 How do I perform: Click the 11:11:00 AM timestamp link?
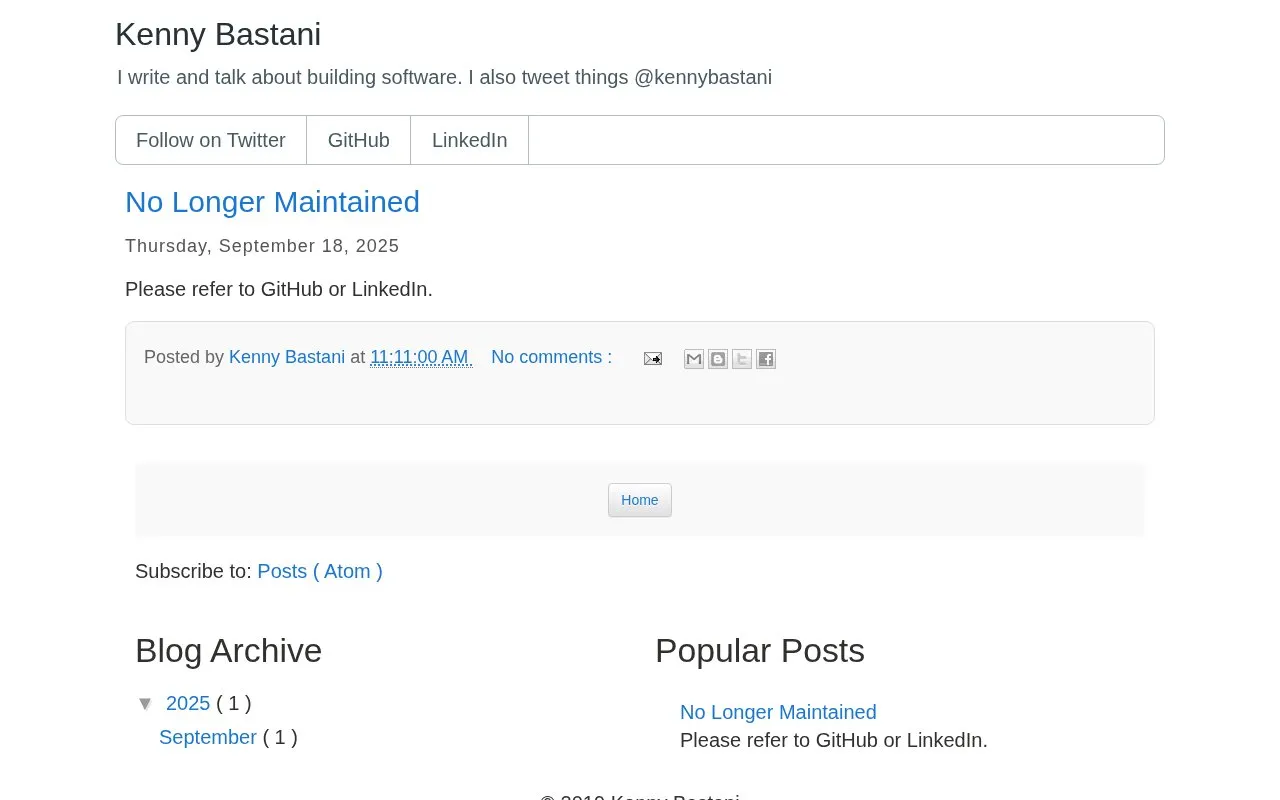421,357
